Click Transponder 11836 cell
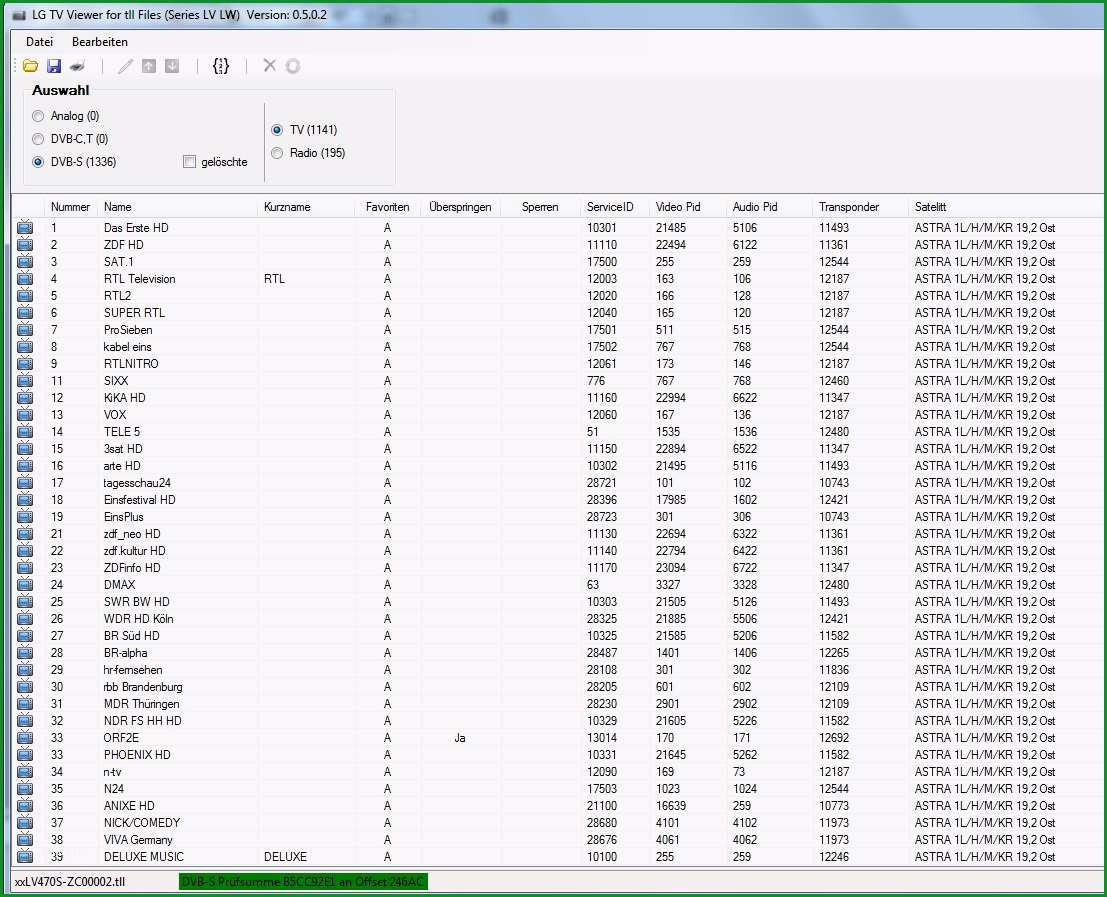This screenshot has height=897, width=1107. [834, 670]
